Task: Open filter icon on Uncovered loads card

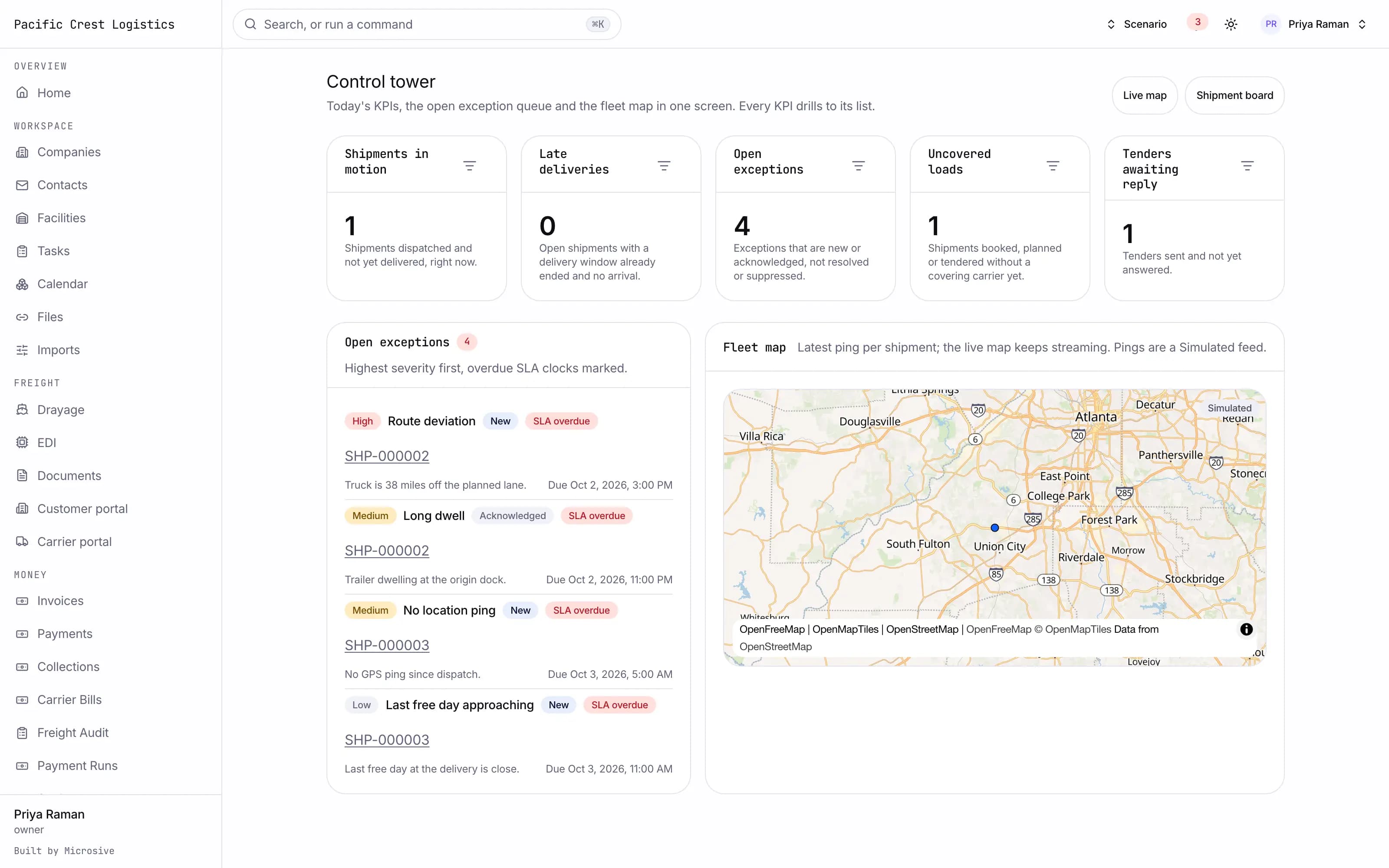Action: click(x=1053, y=166)
